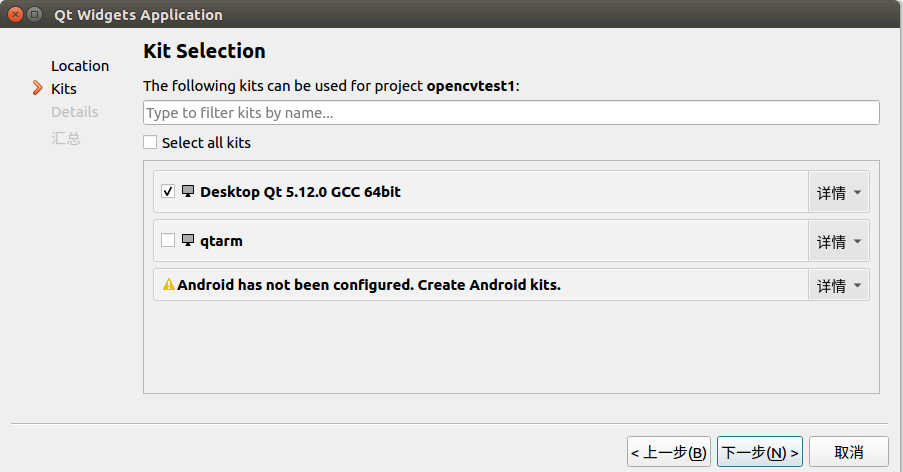Expand 详情 for the Android warning row
The height and width of the screenshot is (472, 903).
838,285
